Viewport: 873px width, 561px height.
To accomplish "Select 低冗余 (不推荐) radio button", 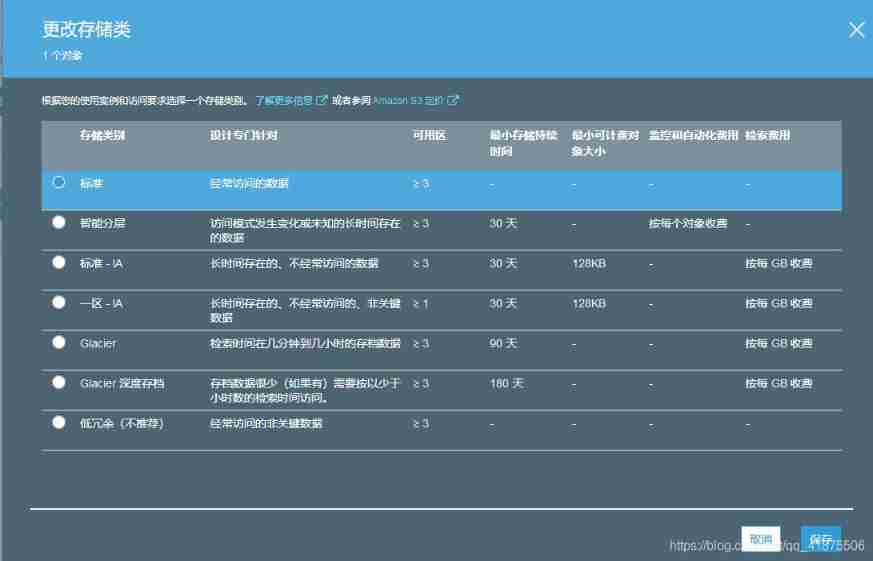I will pos(59,422).
